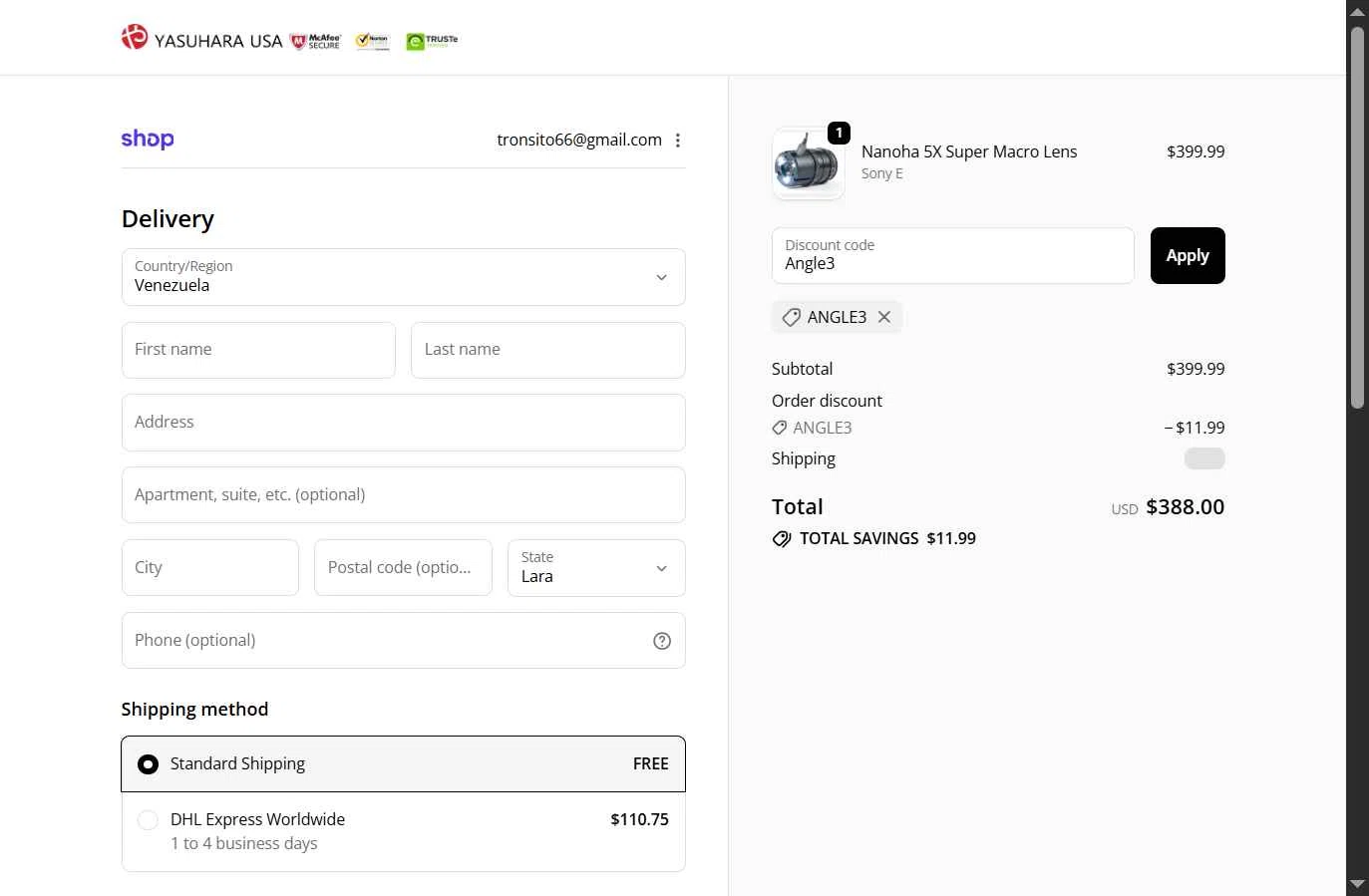This screenshot has height=896, width=1369.
Task: Click the Yasuhara USA logo
Action: point(202,39)
